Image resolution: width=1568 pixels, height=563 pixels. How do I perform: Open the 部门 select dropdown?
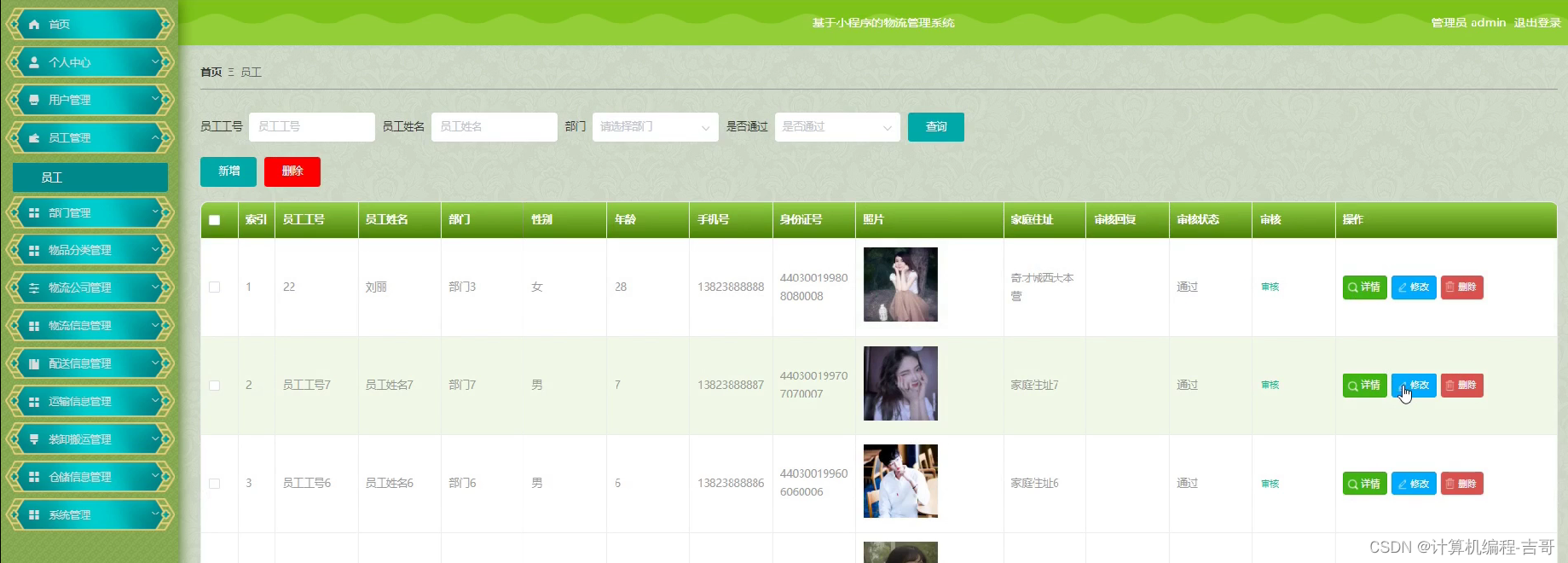point(655,127)
